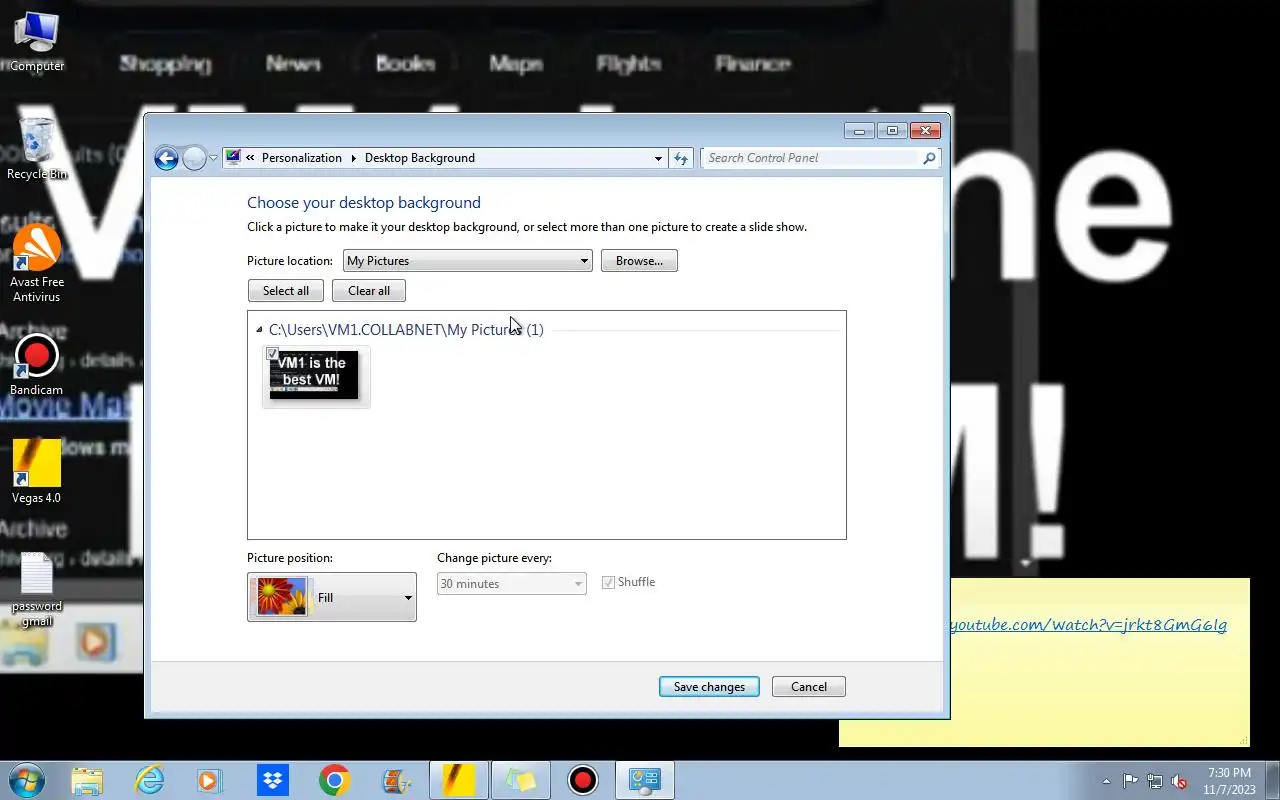Open the taskbar clock showing 7:30 PM
Screen dimensions: 1280x800
point(1229,781)
